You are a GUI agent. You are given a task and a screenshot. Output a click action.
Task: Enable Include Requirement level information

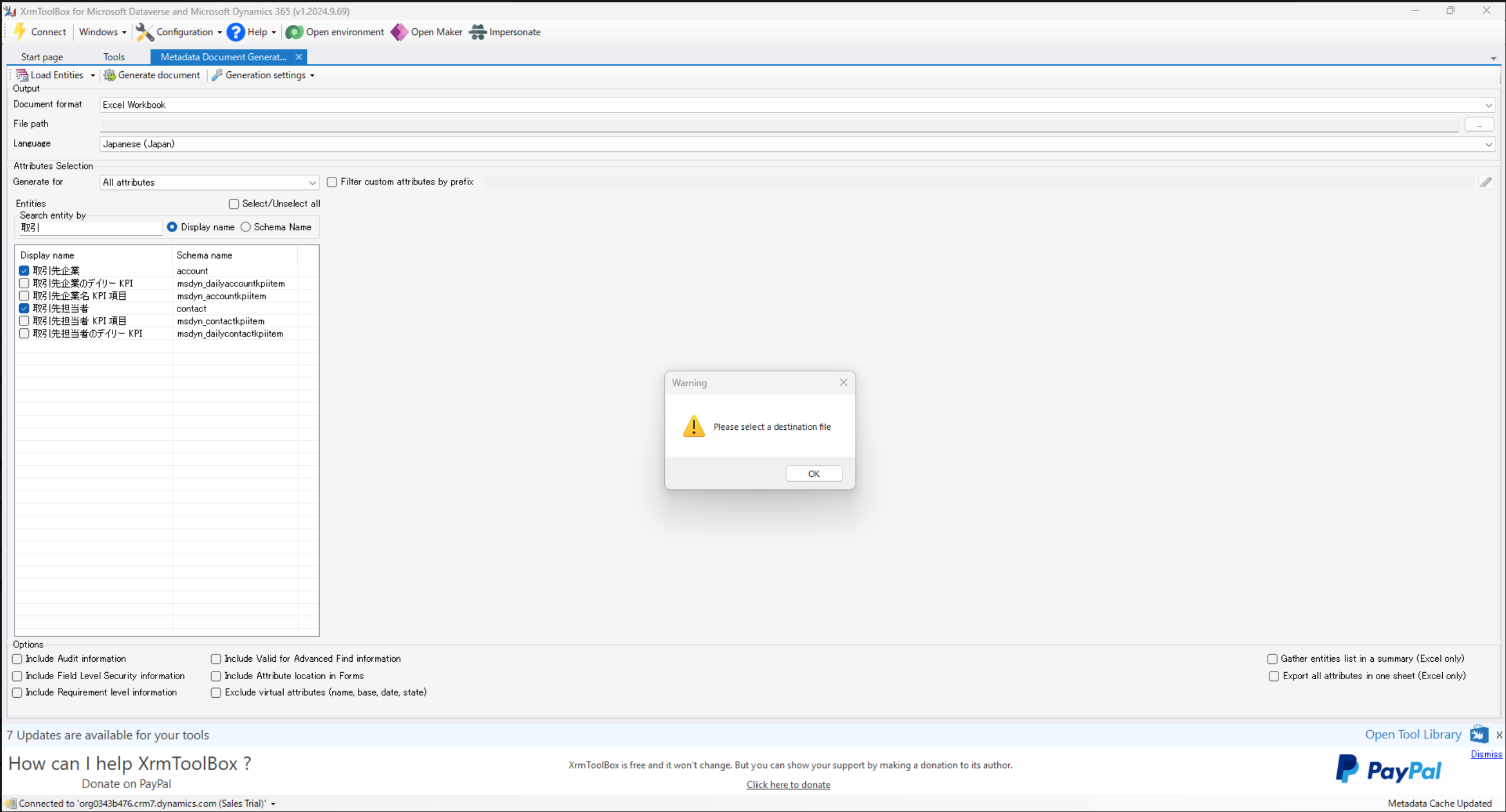click(17, 692)
